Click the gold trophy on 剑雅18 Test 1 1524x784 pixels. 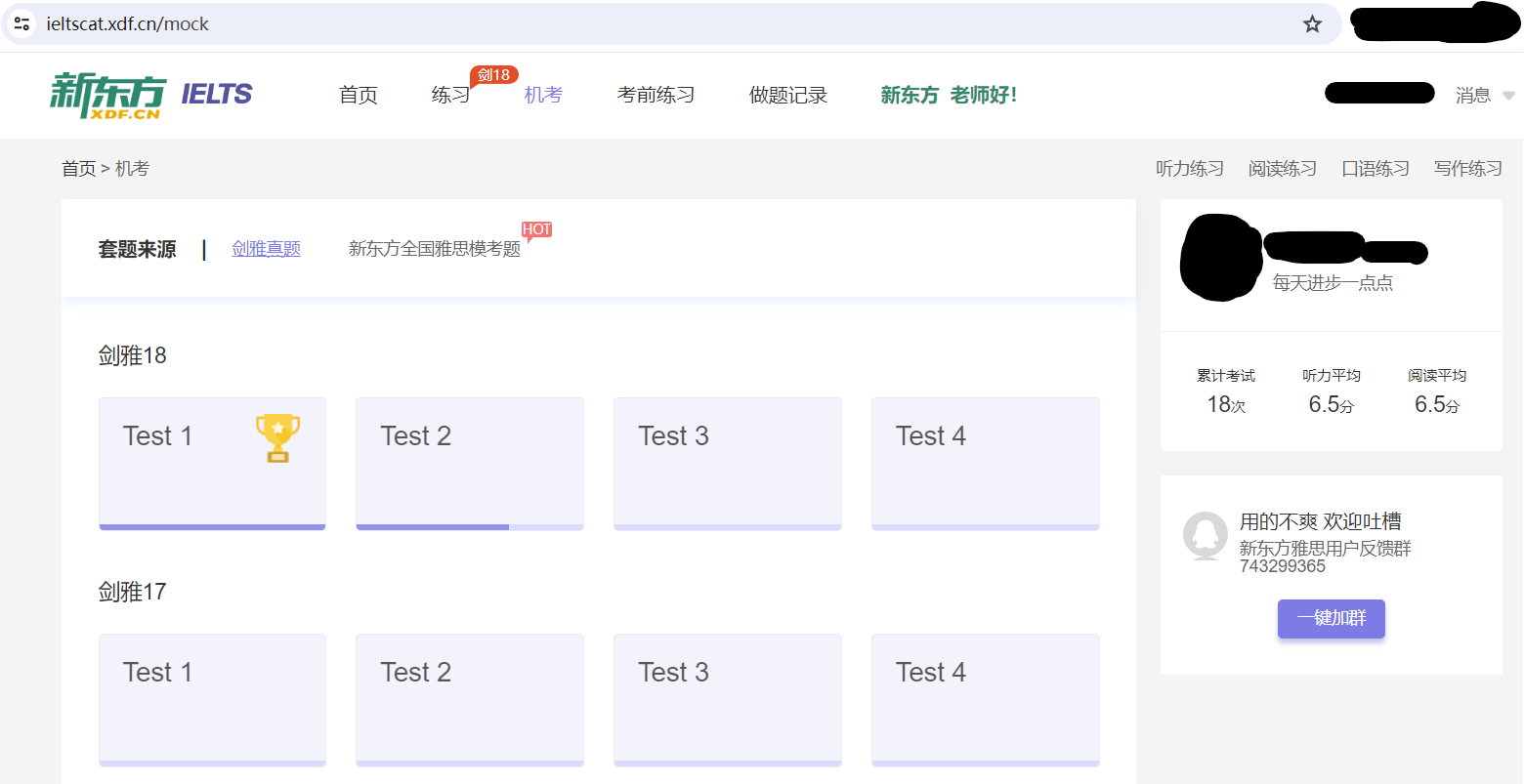[x=277, y=437]
